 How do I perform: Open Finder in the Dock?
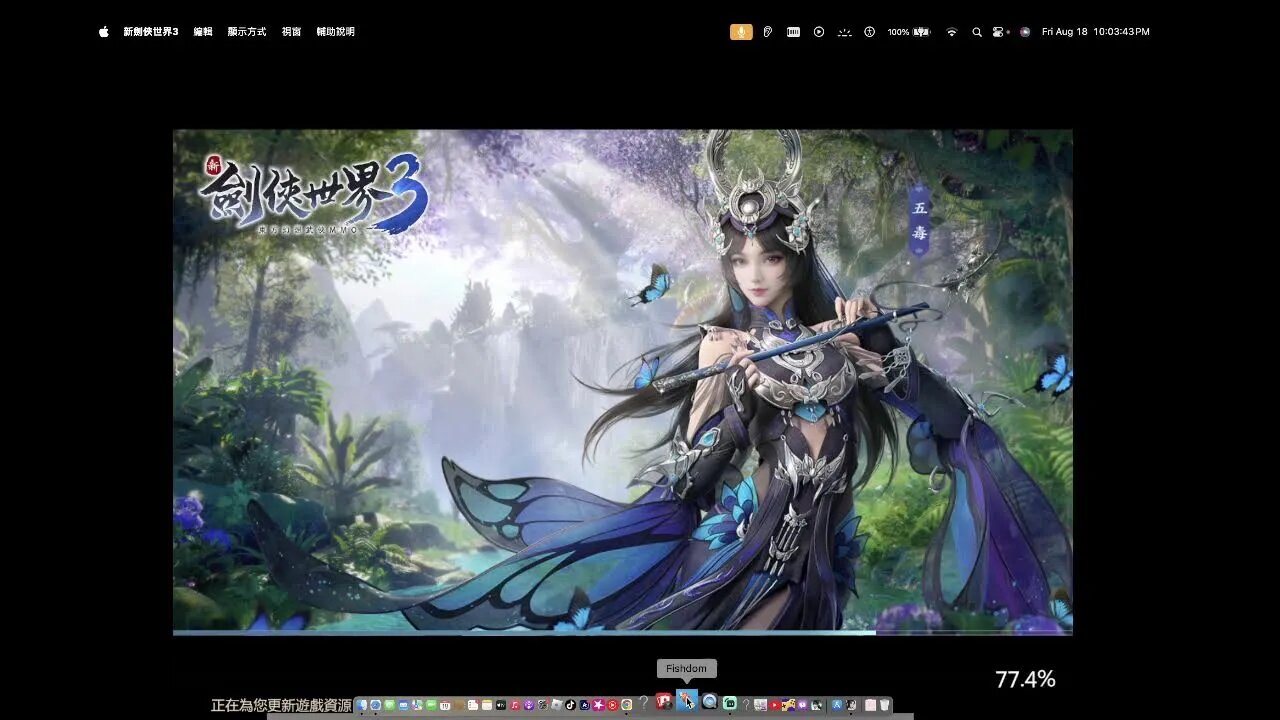362,705
